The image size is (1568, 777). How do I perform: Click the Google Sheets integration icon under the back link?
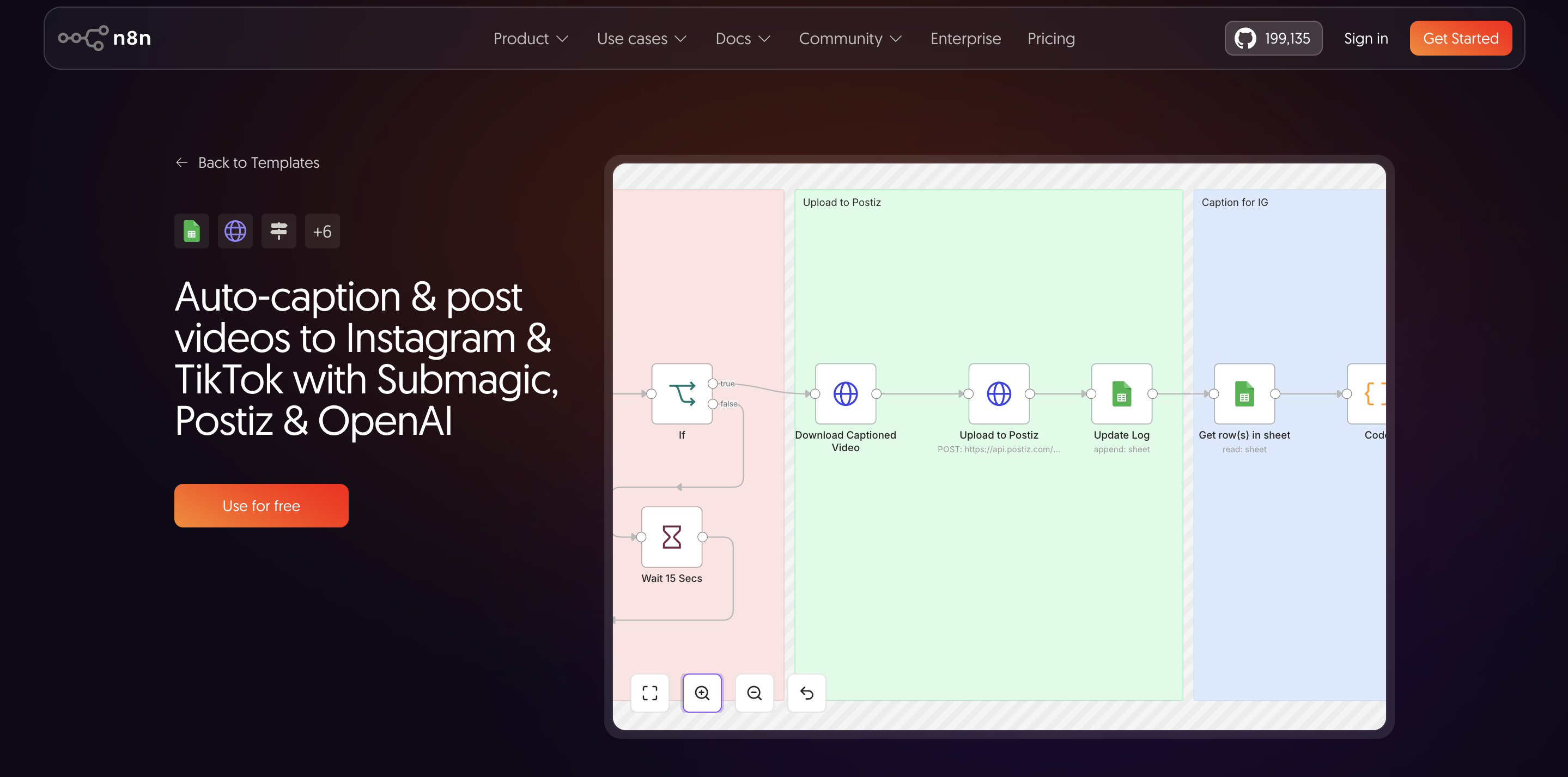(192, 231)
